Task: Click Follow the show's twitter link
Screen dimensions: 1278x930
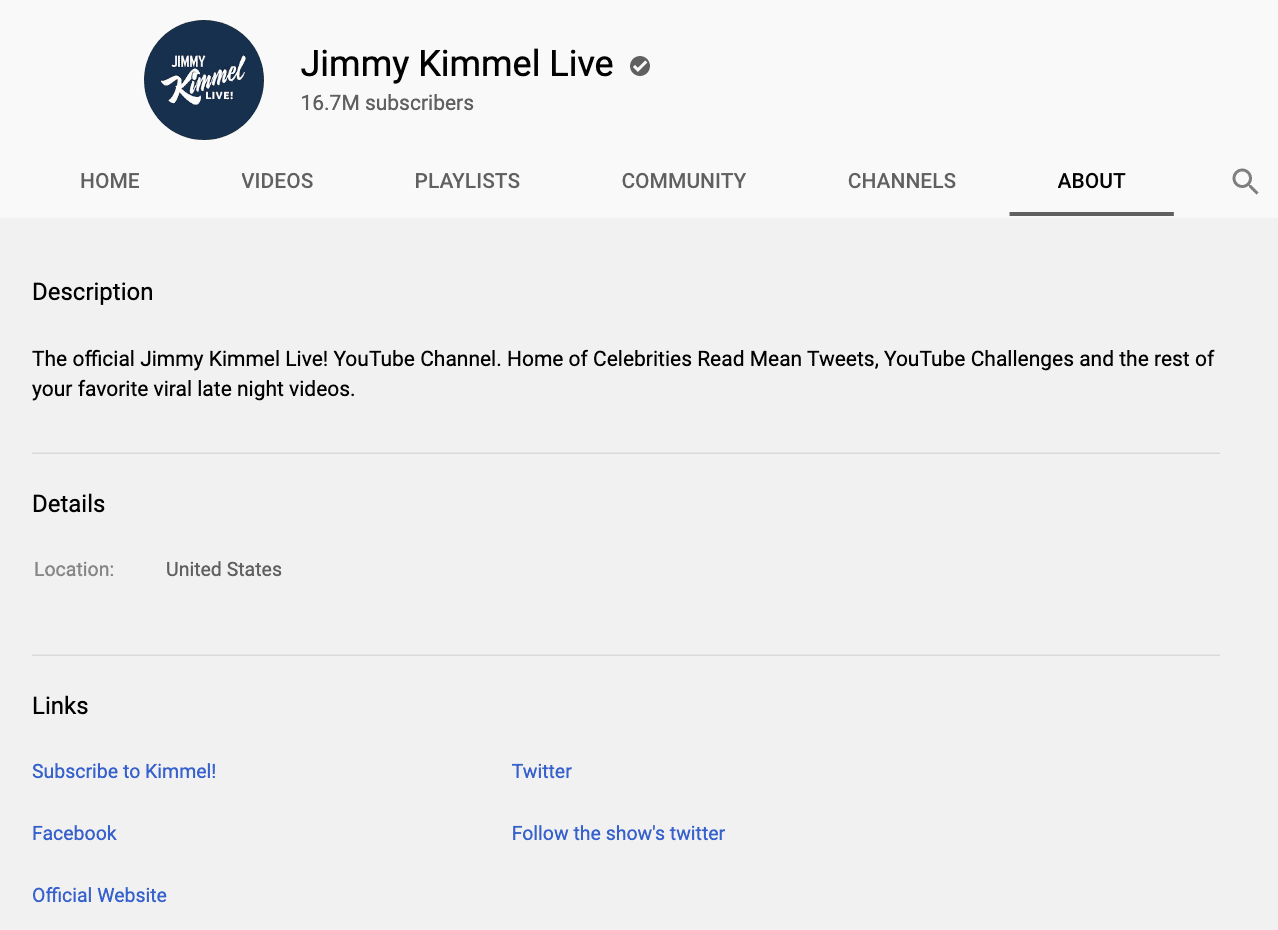Action: tap(618, 833)
